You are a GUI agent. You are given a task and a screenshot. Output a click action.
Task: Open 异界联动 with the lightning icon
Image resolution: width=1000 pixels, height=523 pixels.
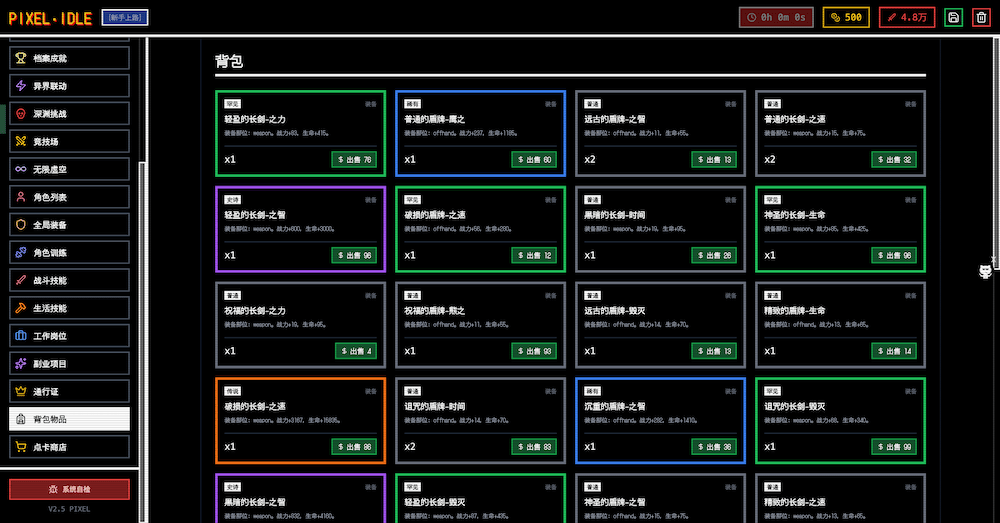[x=69, y=86]
